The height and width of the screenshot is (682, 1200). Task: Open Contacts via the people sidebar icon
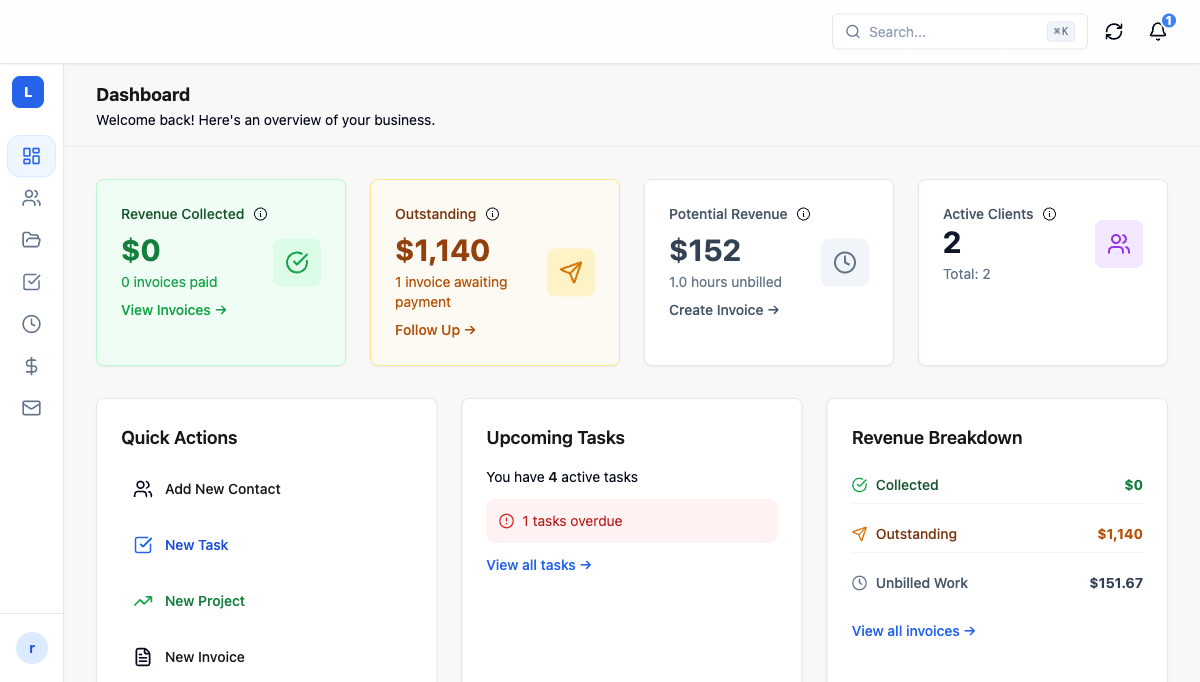click(31, 198)
